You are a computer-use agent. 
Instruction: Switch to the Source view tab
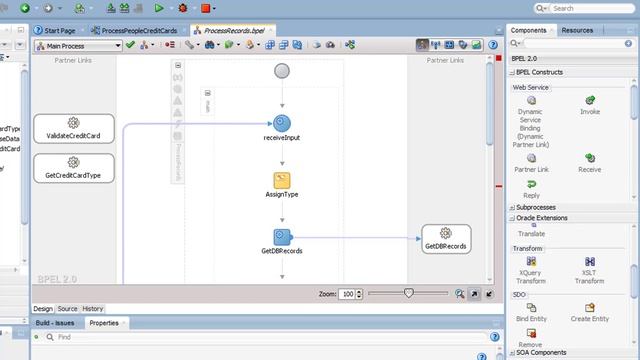67,309
